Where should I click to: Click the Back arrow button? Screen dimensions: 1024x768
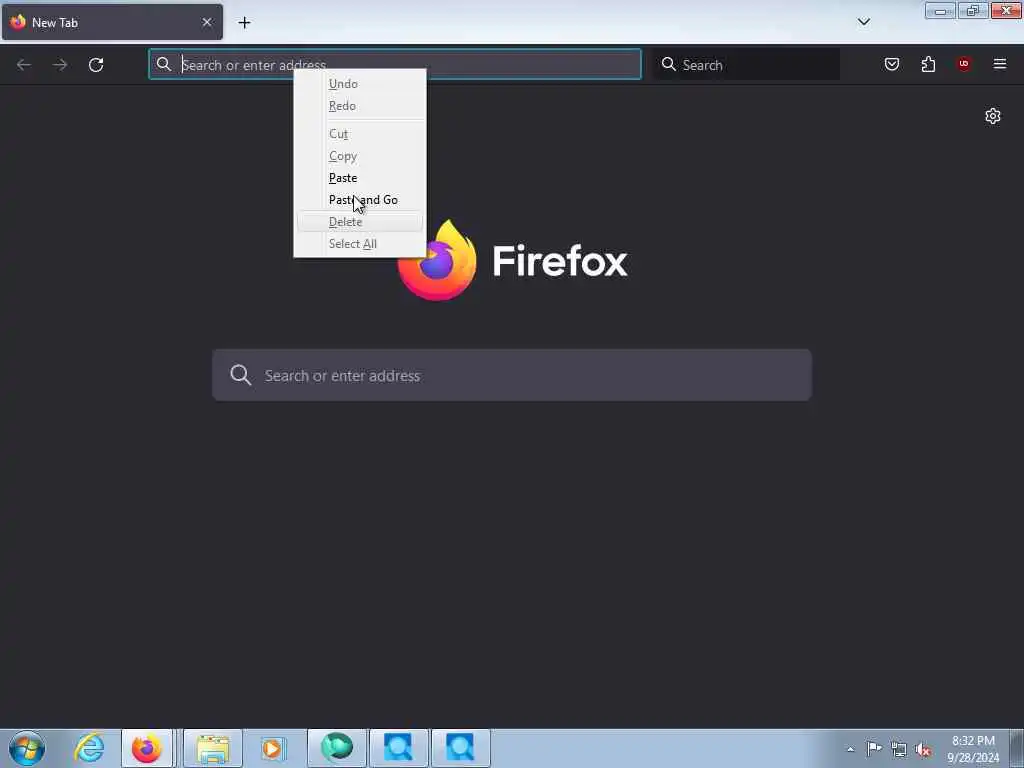pyautogui.click(x=24, y=65)
